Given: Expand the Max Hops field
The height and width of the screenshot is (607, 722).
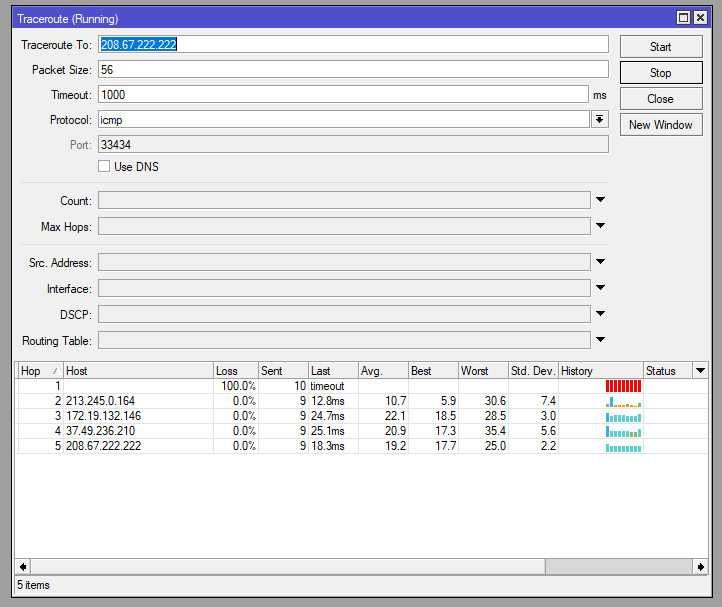Looking at the screenshot, I should pyautogui.click(x=600, y=226).
